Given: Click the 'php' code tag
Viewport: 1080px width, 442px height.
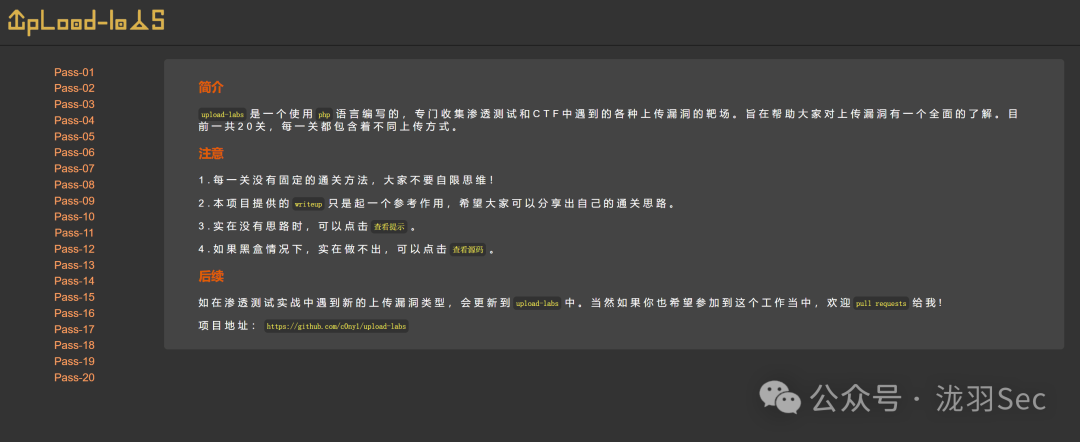Looking at the screenshot, I should coord(324,114).
